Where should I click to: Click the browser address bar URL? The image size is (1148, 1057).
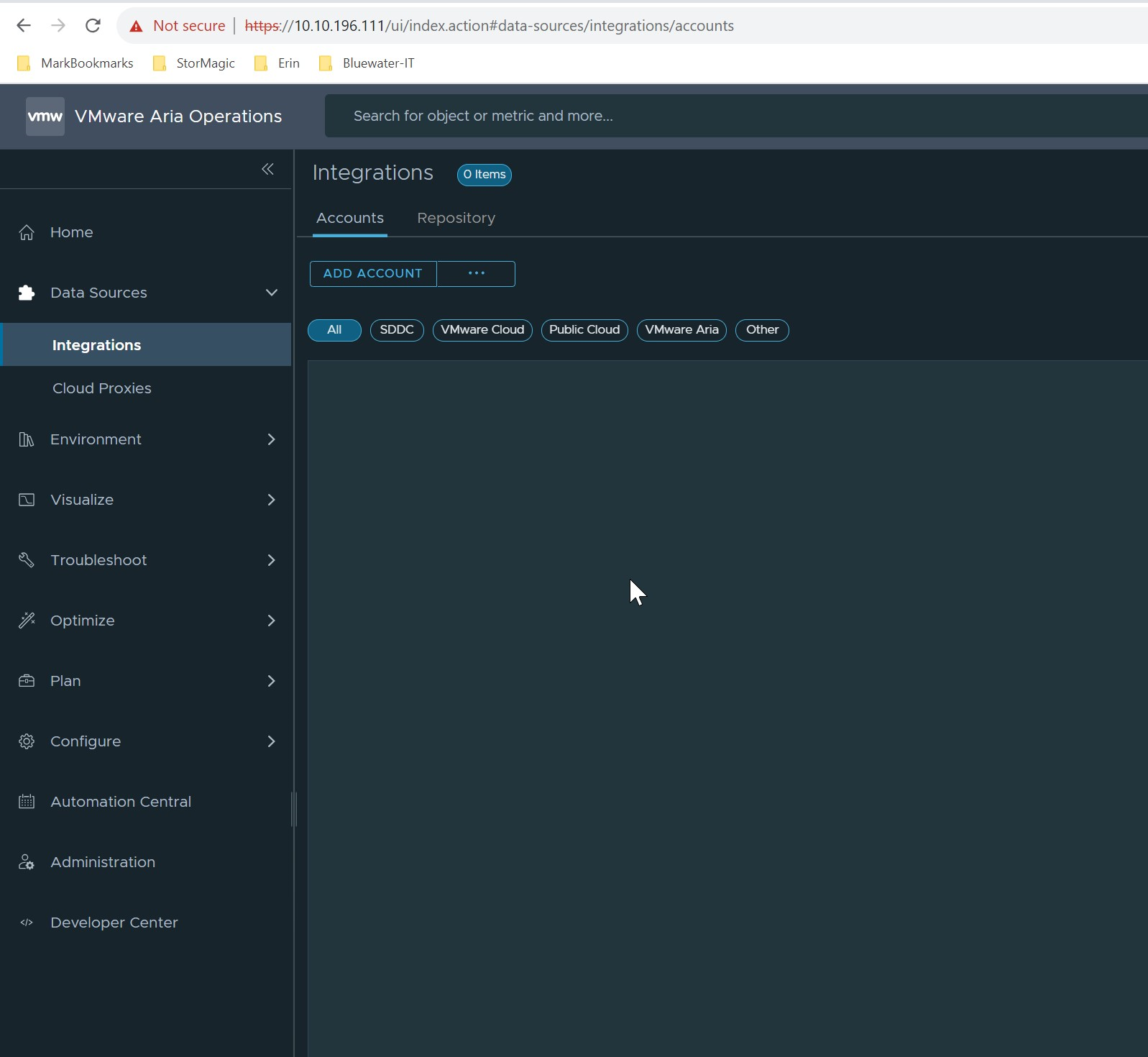(x=489, y=26)
